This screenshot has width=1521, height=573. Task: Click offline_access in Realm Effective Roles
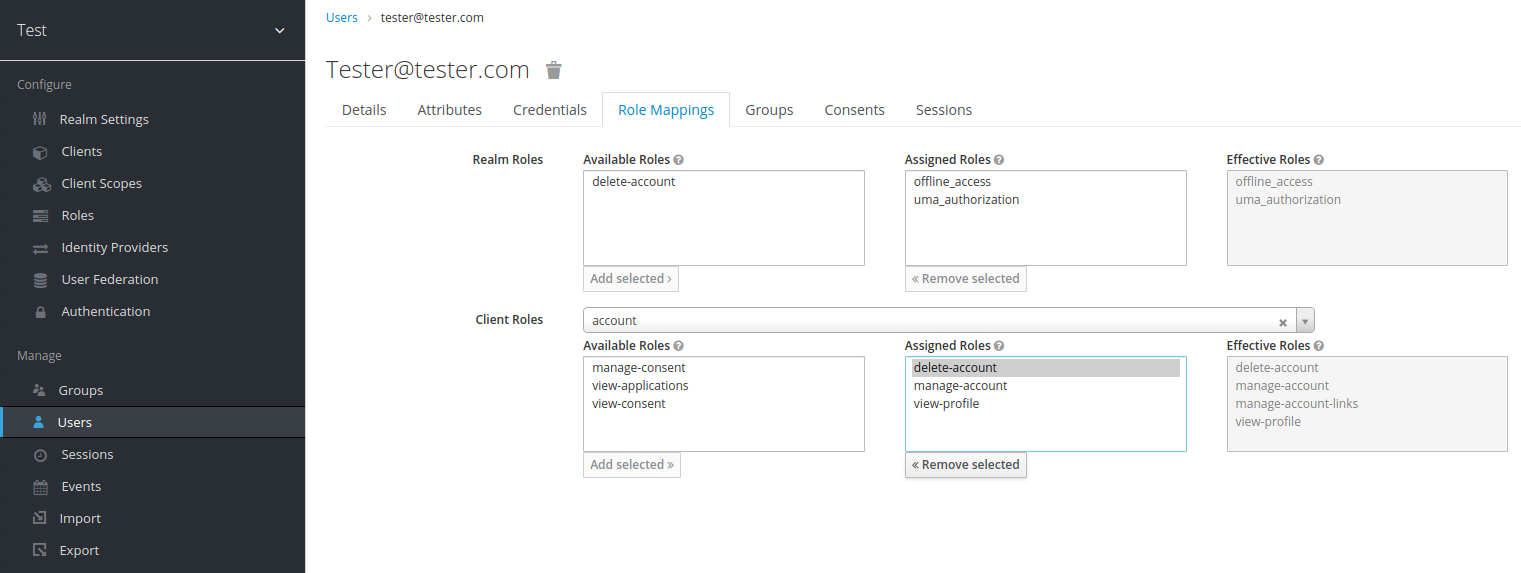pyautogui.click(x=1274, y=182)
